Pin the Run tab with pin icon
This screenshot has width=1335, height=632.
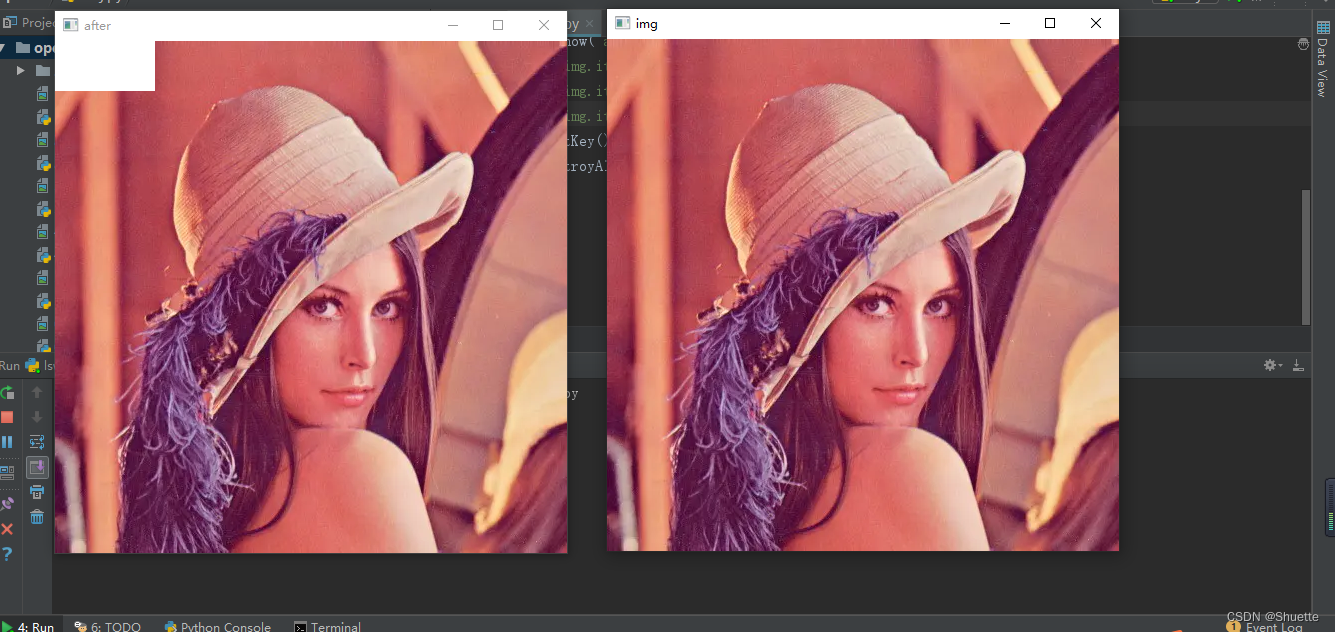(x=7, y=504)
